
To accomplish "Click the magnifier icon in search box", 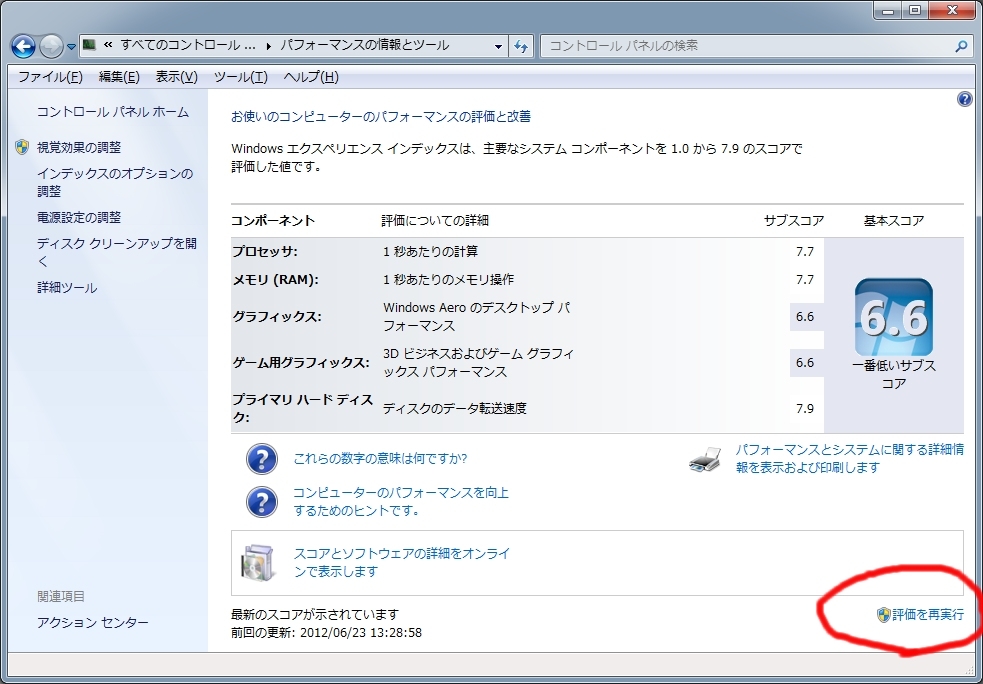I will 960,46.
